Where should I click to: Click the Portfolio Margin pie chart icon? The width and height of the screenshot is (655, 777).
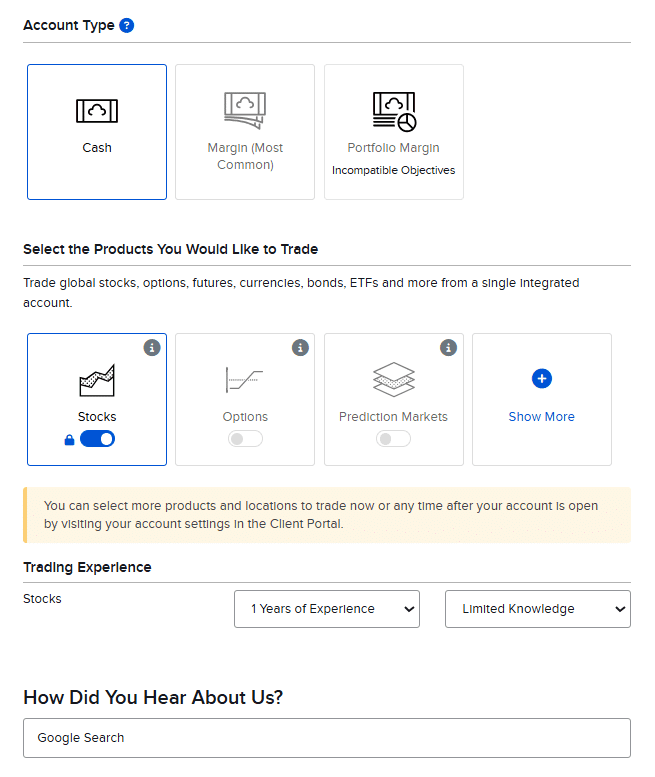click(x=394, y=111)
